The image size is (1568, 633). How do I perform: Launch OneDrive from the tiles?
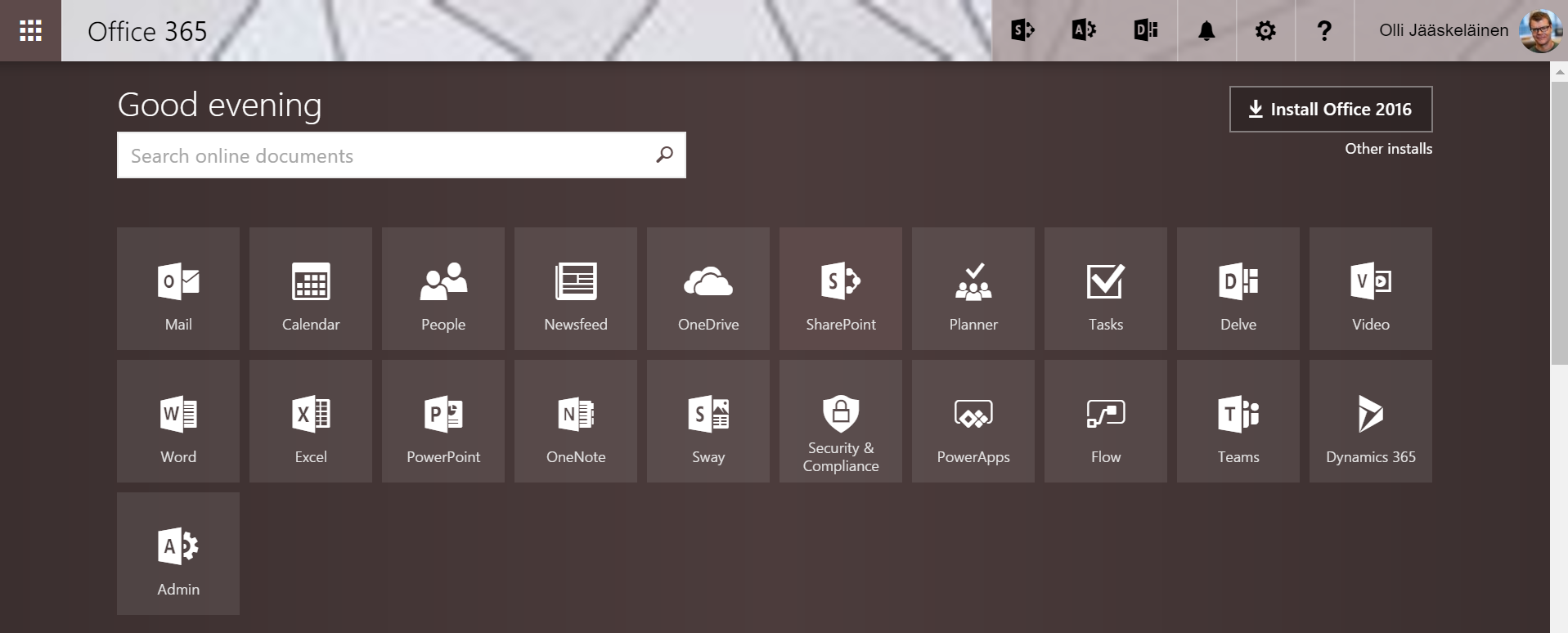[708, 289]
